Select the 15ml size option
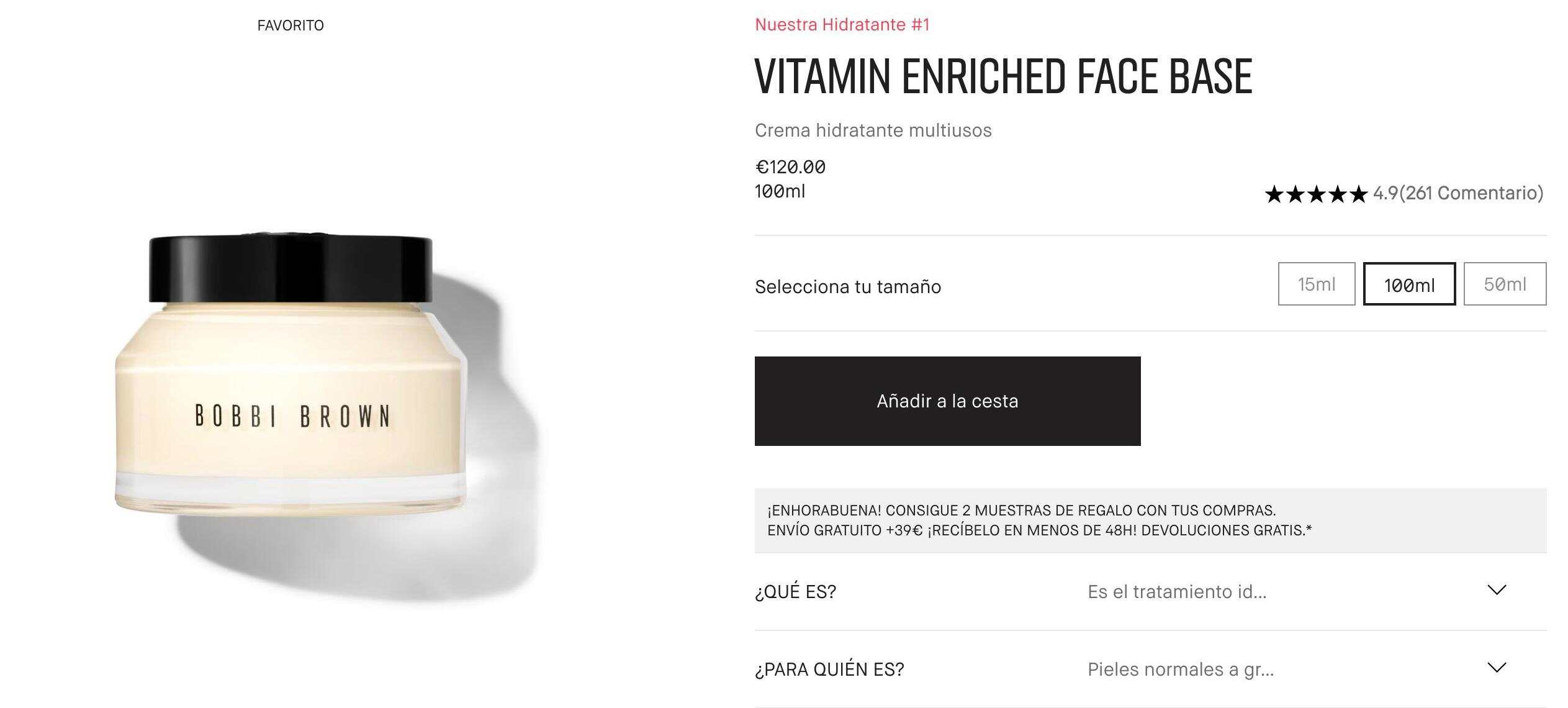1568x708 pixels. coord(1317,284)
